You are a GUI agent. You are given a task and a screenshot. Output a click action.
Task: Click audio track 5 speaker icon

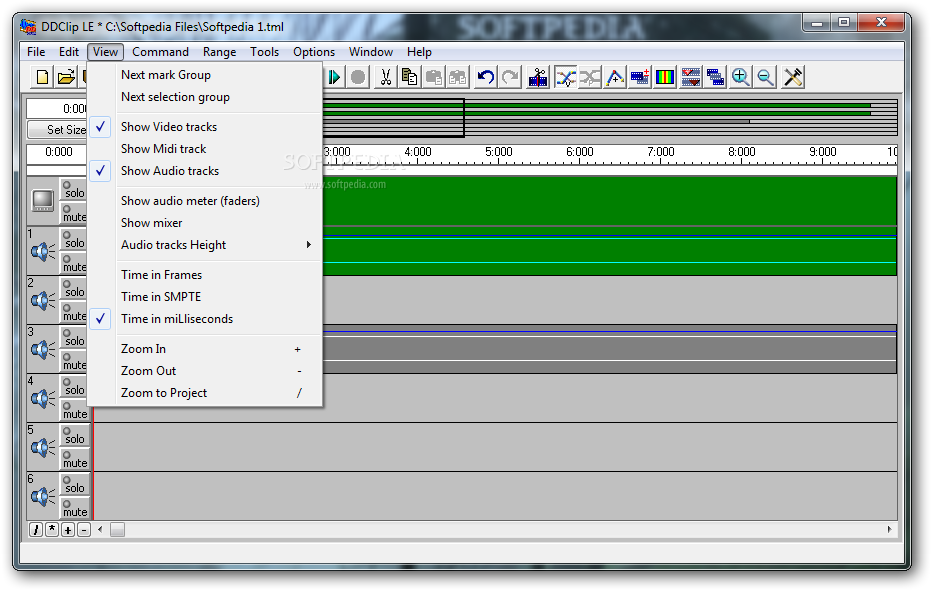click(x=43, y=447)
